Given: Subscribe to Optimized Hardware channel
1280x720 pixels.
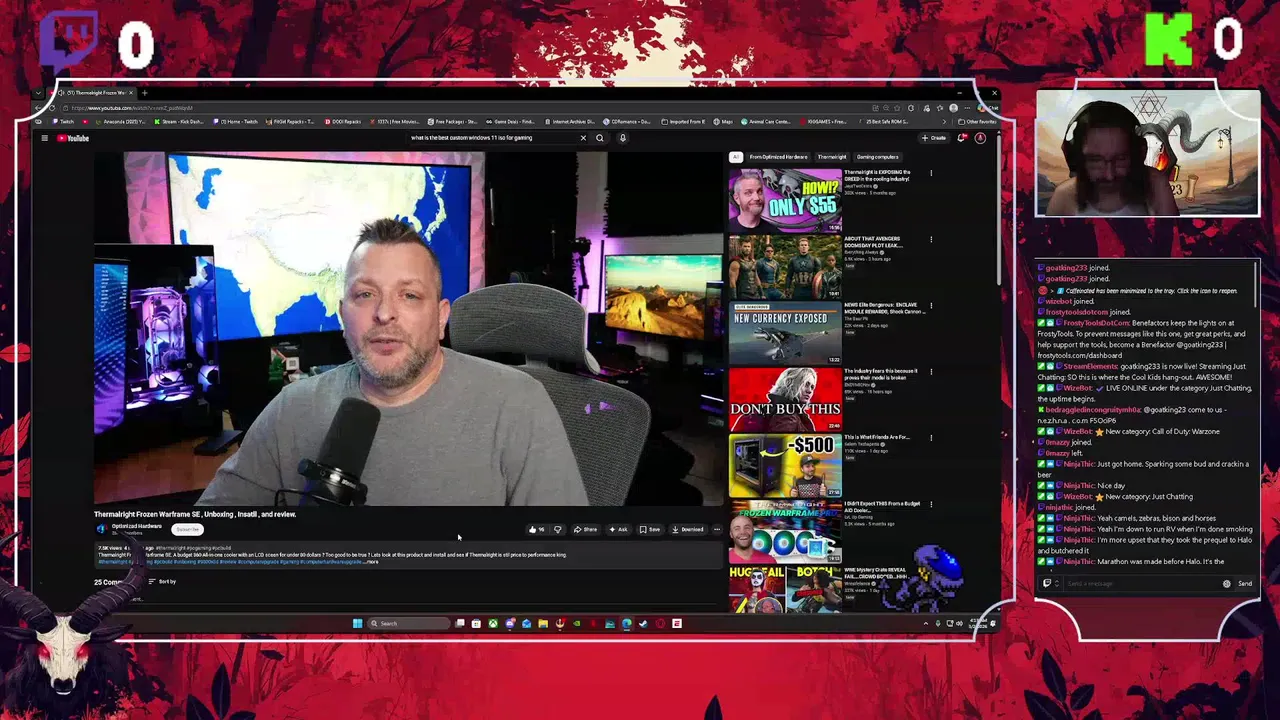Looking at the screenshot, I should (187, 529).
